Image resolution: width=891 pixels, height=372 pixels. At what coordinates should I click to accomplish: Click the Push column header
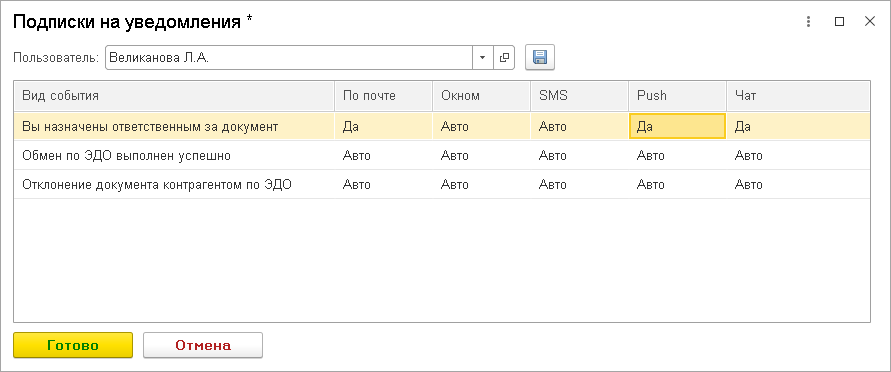(677, 96)
